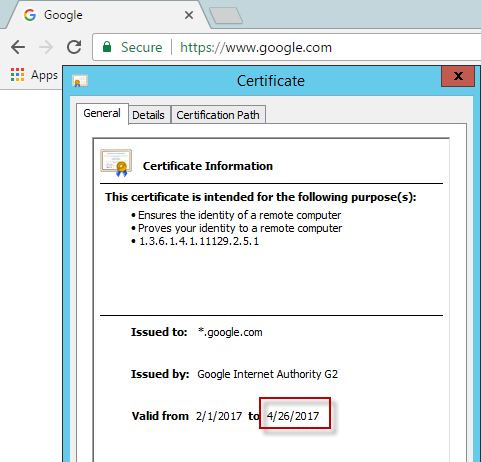
Task: Open a new browser tab
Action: pos(226,15)
